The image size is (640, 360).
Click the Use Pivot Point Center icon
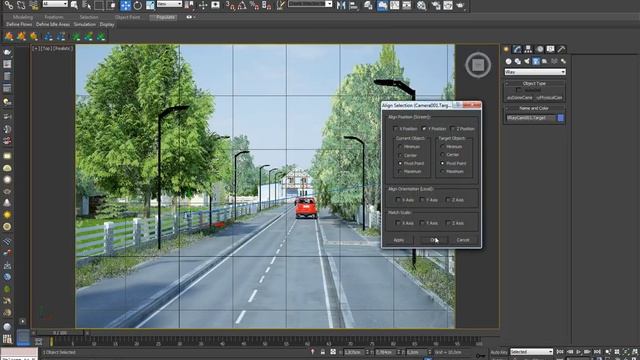click(189, 5)
